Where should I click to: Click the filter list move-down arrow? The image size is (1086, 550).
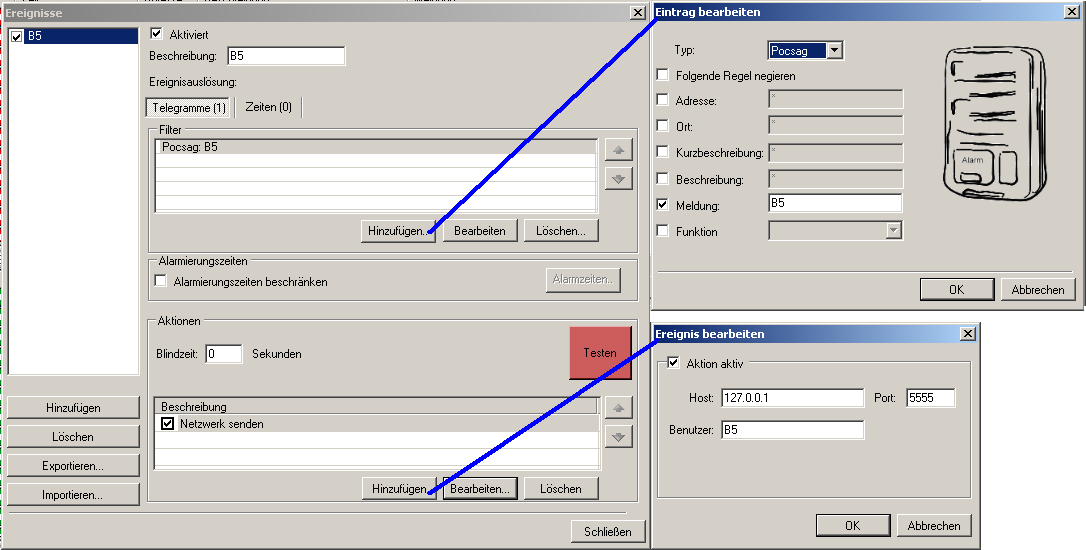pos(618,178)
